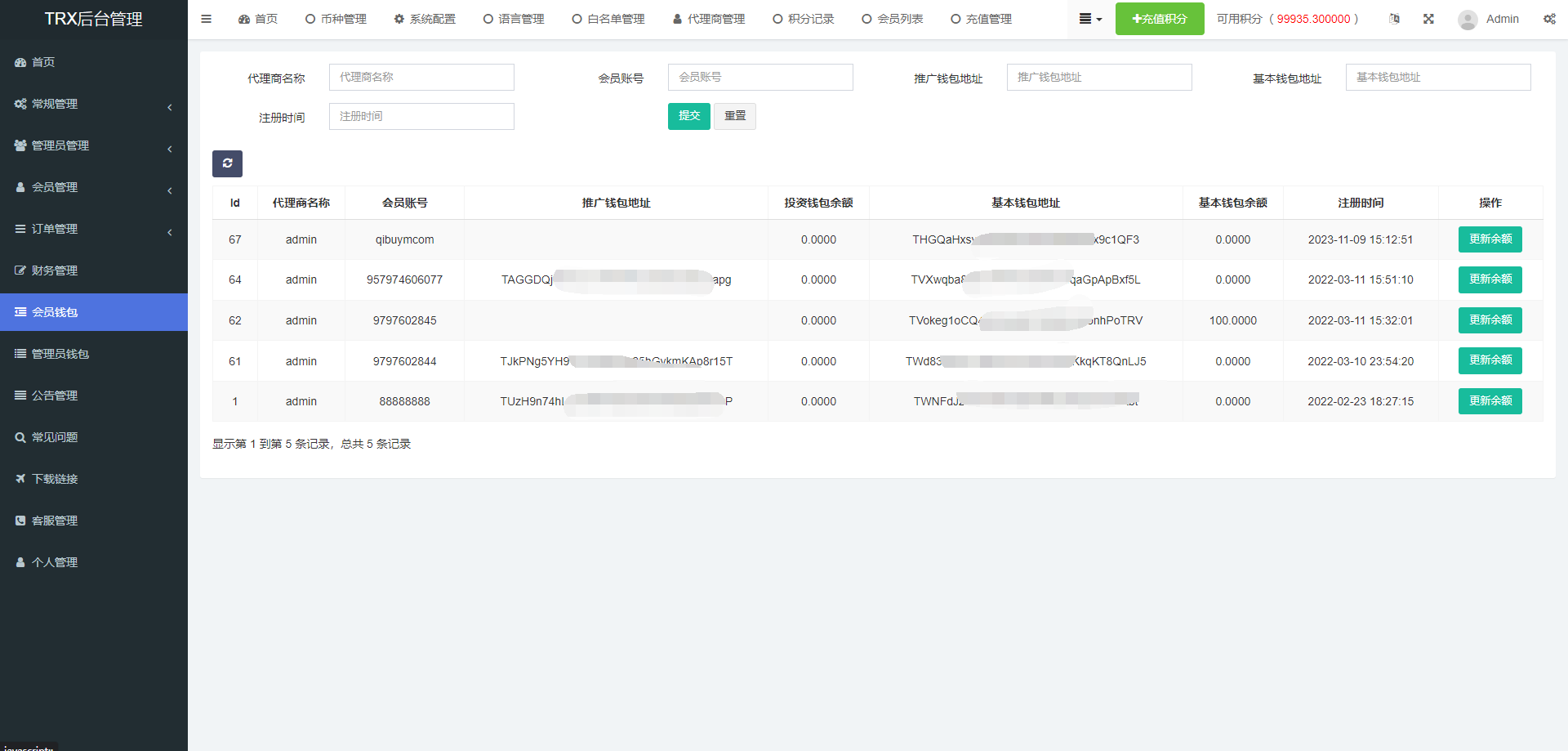Expand 常规管理 sidebar submenu
The image size is (1568, 751).
tap(94, 104)
